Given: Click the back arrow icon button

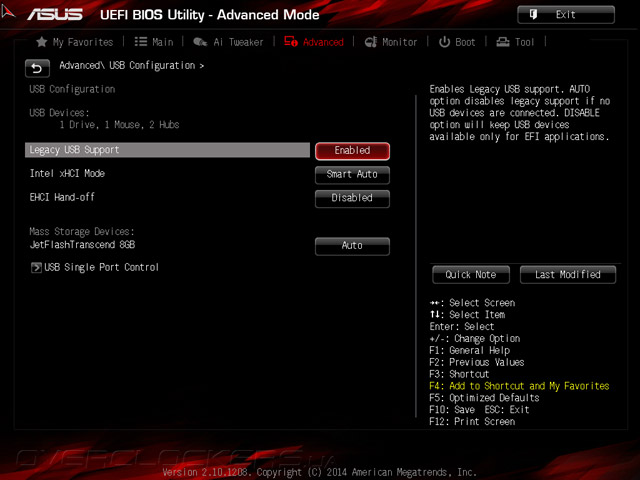Looking at the screenshot, I should click(x=37, y=68).
